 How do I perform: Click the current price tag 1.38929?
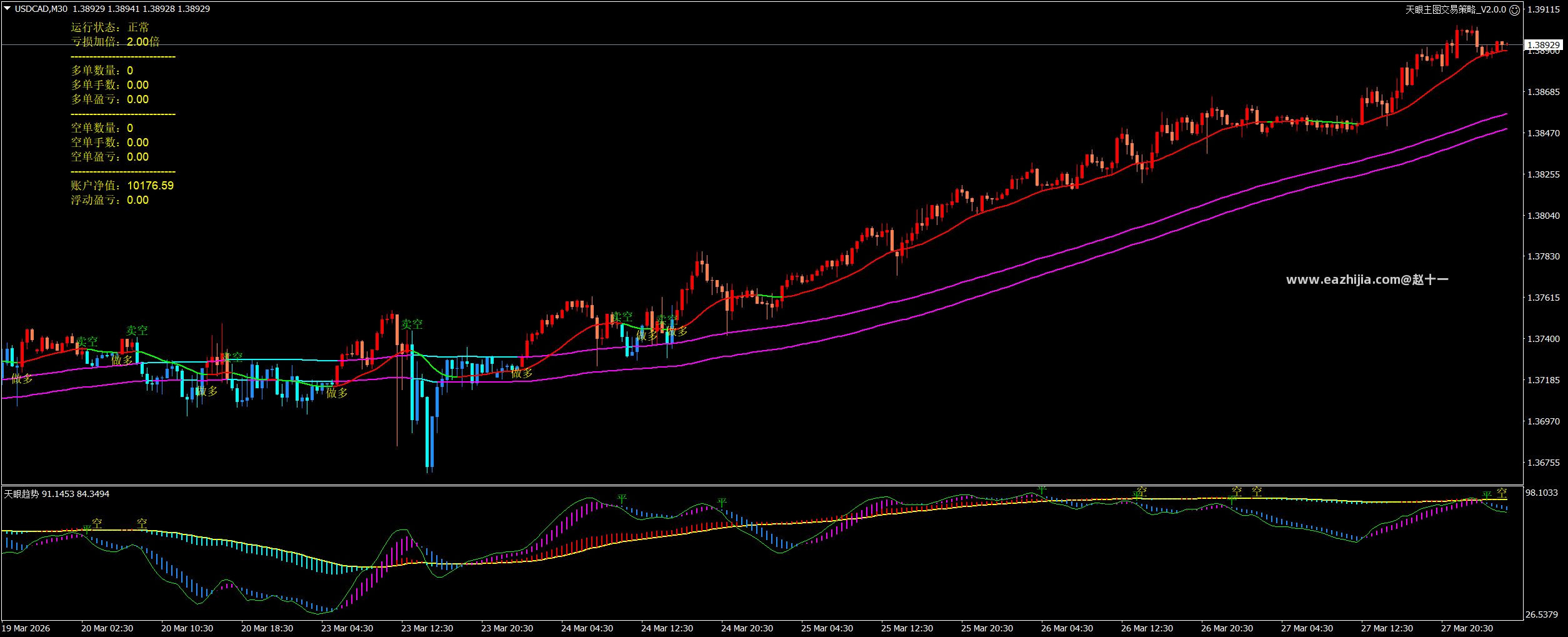click(1543, 45)
